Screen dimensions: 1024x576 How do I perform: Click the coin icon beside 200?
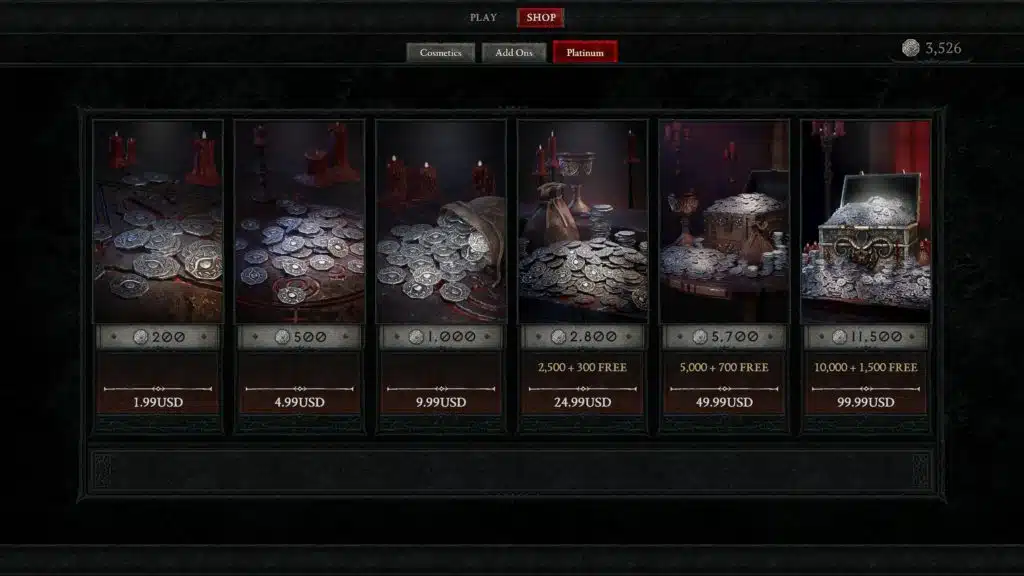click(x=140, y=337)
